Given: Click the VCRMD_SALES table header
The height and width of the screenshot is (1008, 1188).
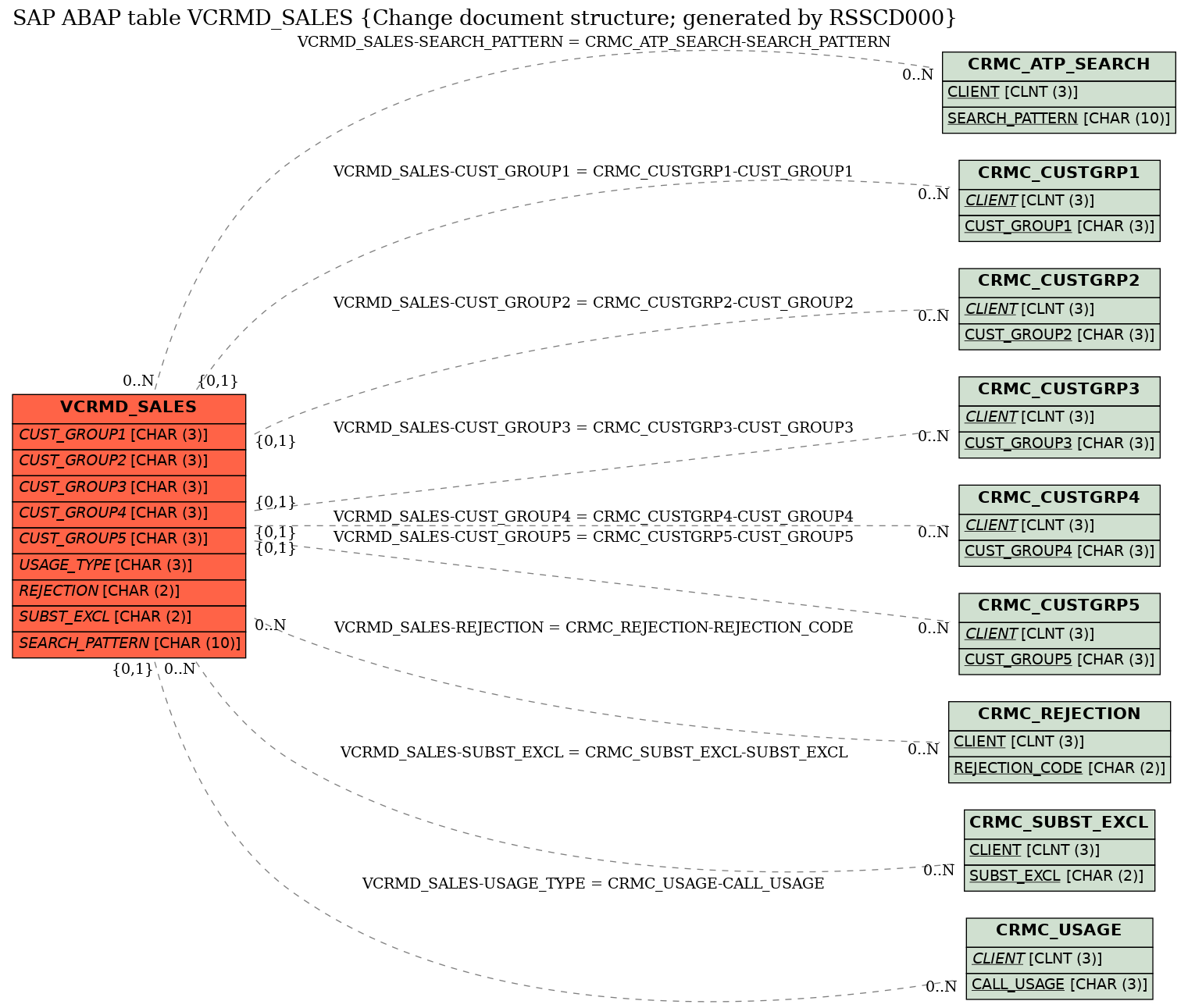Looking at the screenshot, I should pyautogui.click(x=129, y=408).
